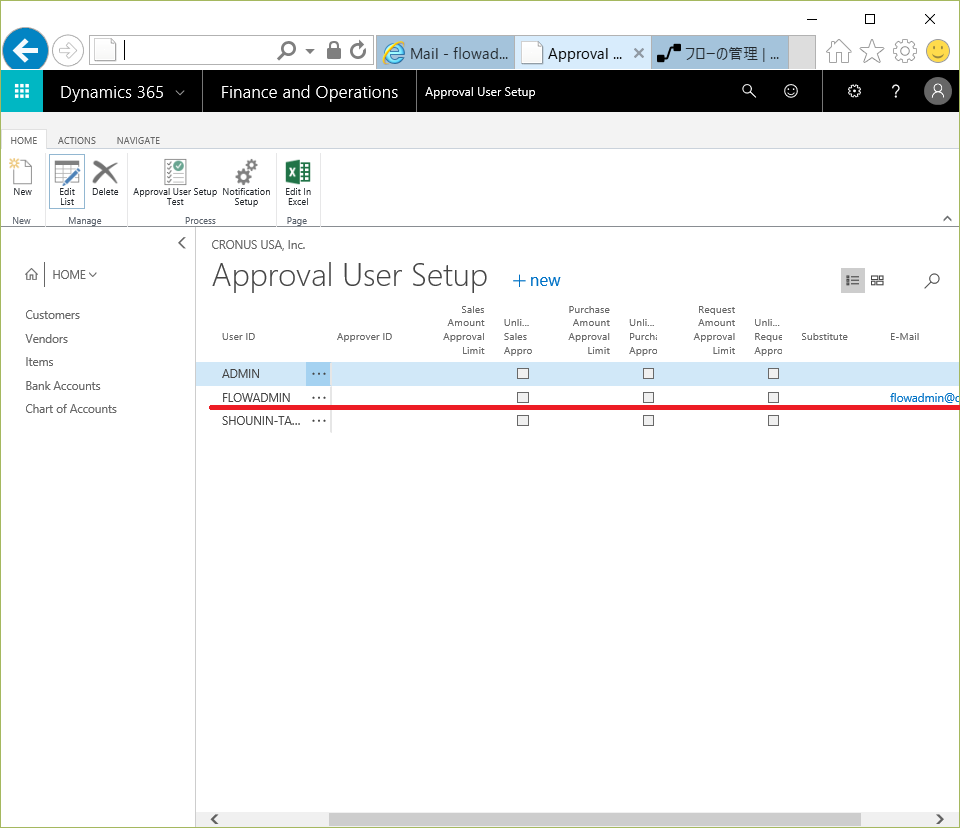Click the Delete ribbon button
Screen dimensions: 960x828
[x=105, y=178]
